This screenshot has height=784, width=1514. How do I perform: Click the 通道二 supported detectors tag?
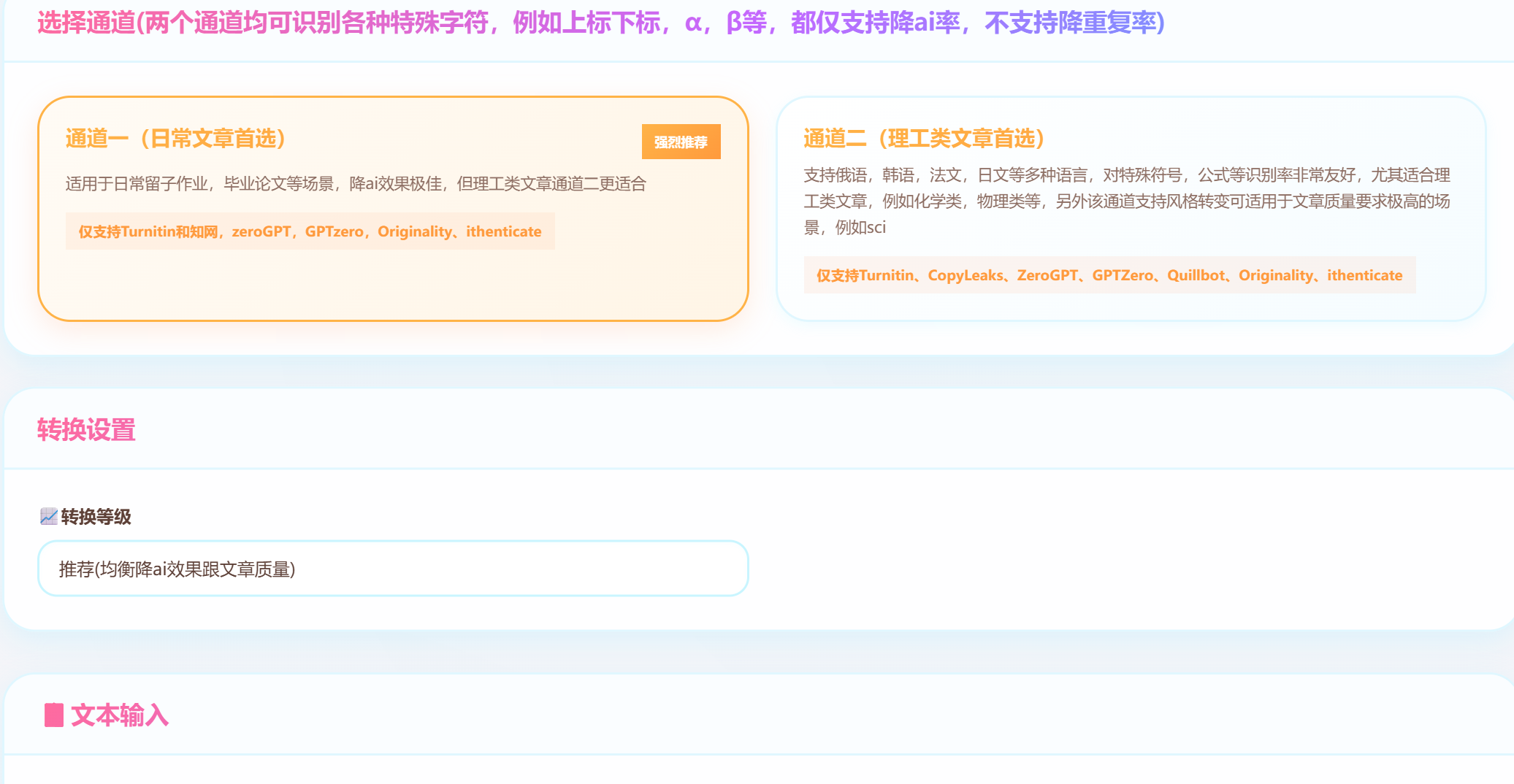pyautogui.click(x=1109, y=275)
